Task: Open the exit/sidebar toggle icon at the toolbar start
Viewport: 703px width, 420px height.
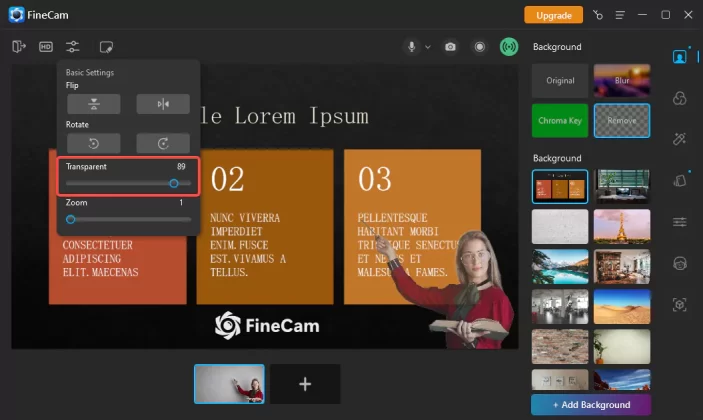Action: (19, 47)
